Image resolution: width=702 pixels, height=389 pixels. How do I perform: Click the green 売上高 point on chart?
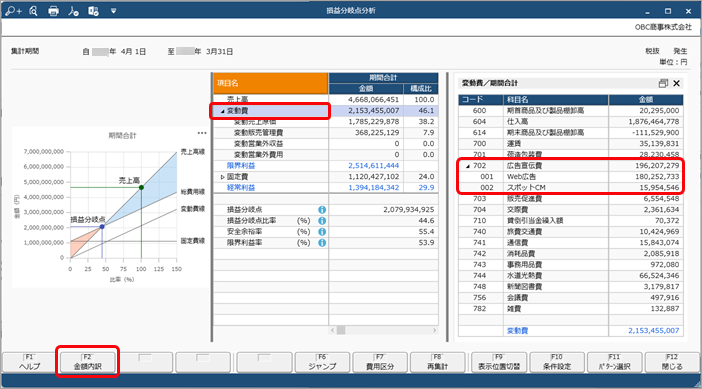pos(141,187)
